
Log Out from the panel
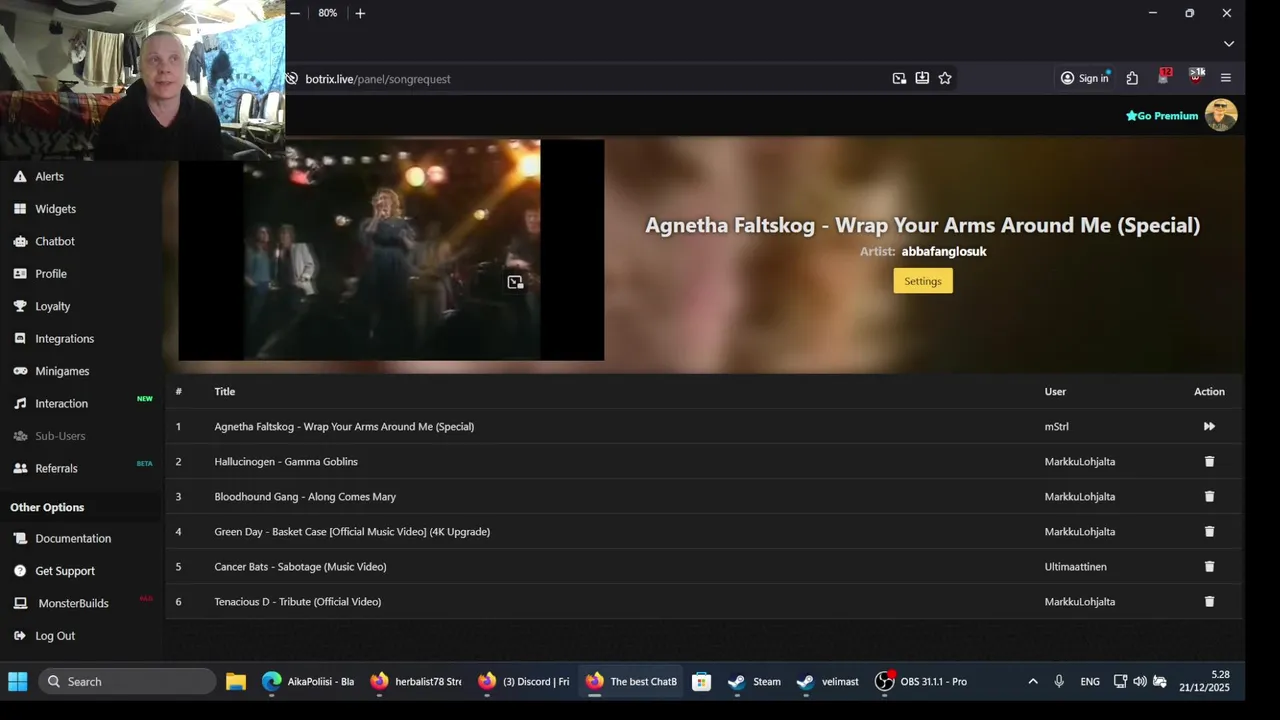[45, 636]
